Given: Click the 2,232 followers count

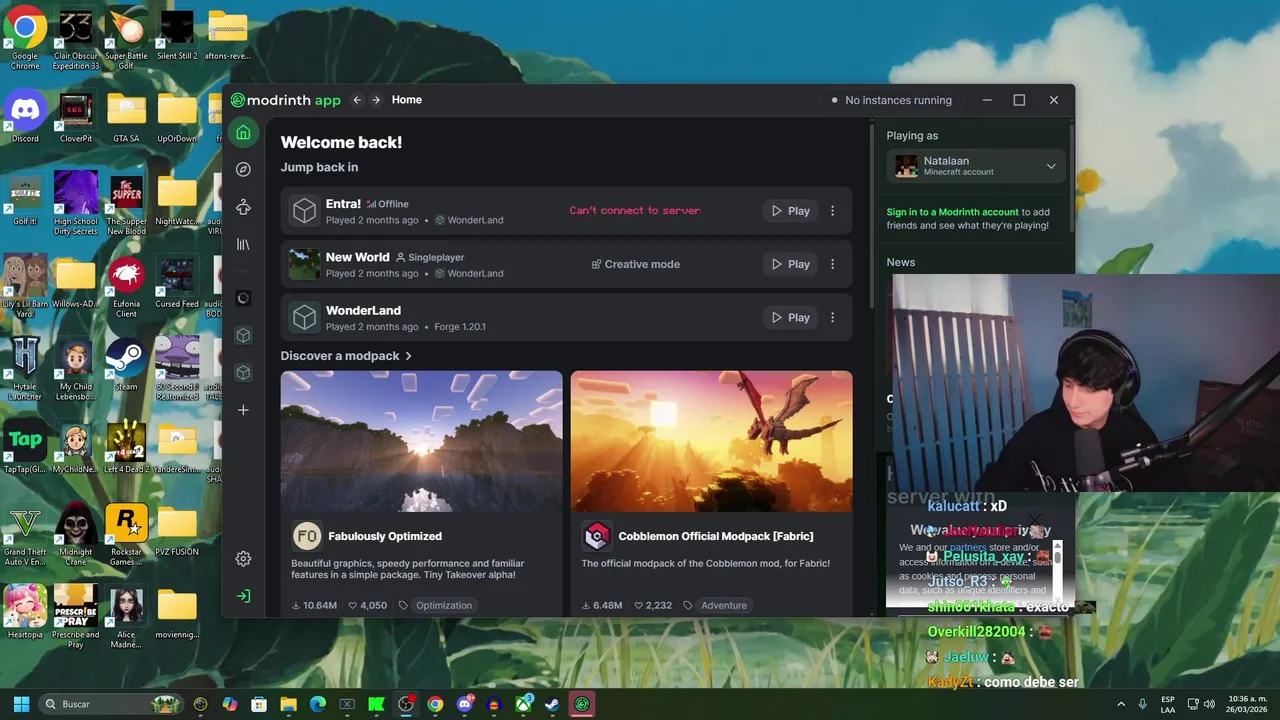Looking at the screenshot, I should pos(652,605).
